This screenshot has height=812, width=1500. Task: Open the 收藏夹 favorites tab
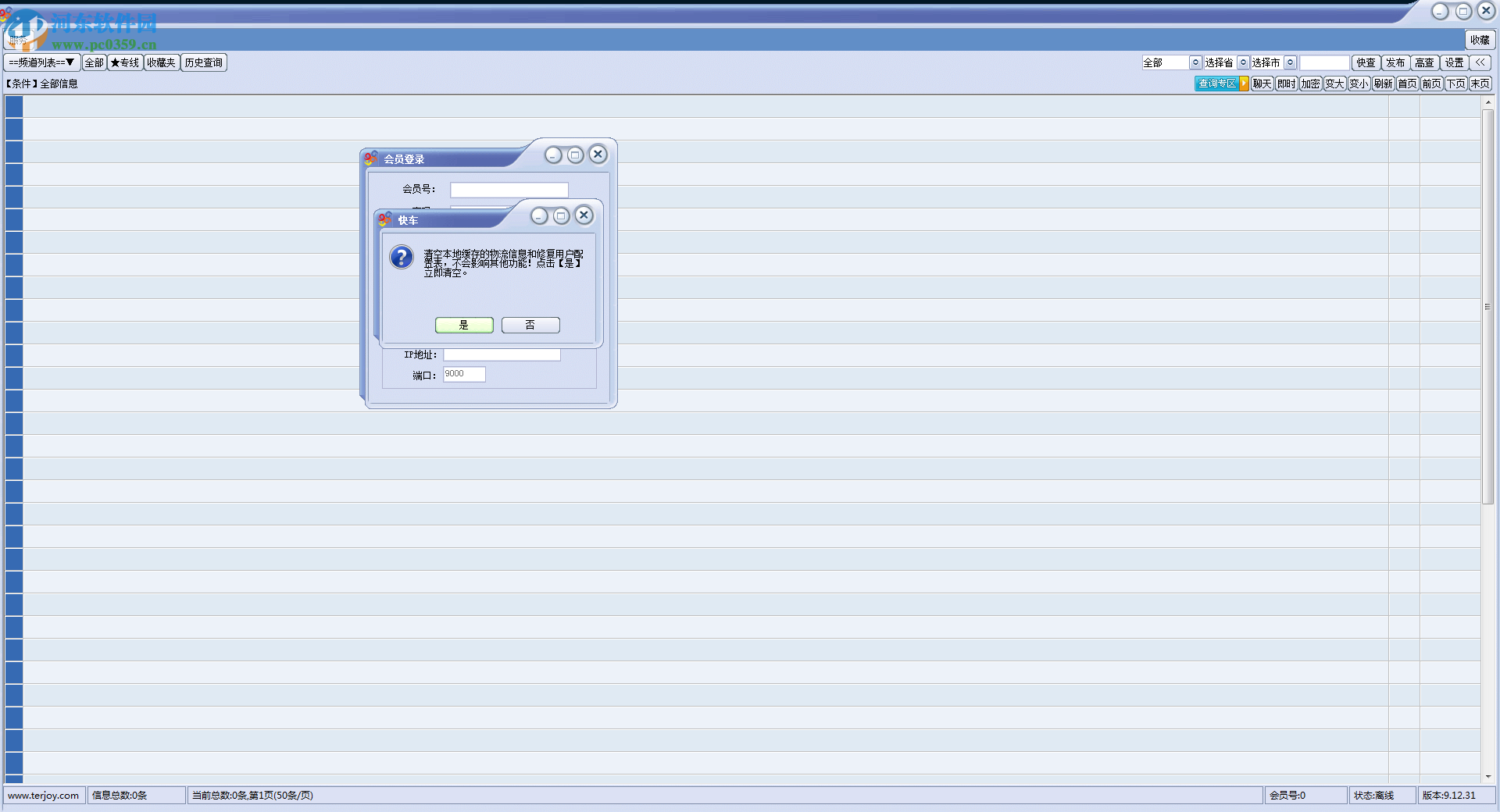tap(162, 62)
